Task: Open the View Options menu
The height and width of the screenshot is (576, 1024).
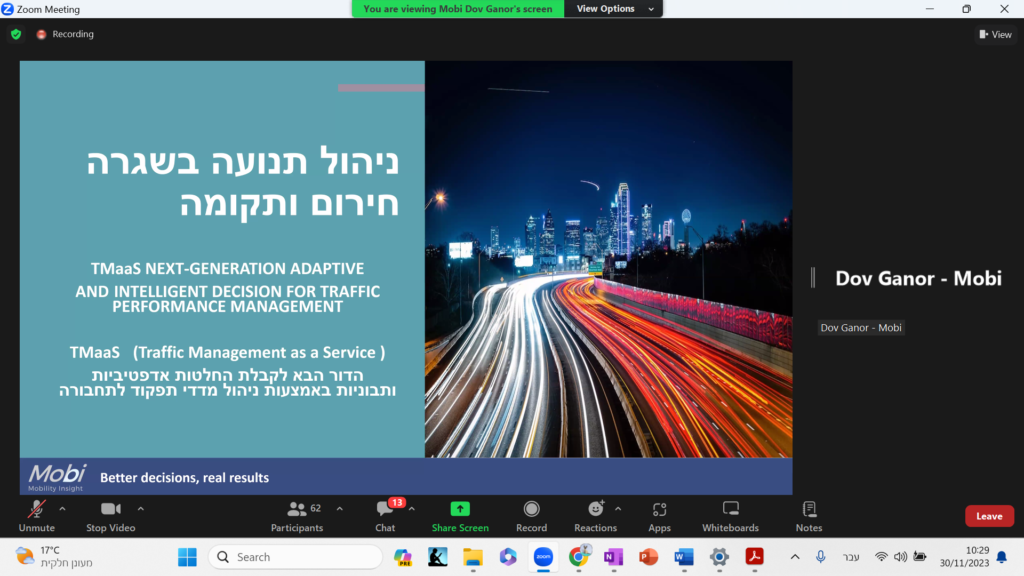Action: pos(612,9)
